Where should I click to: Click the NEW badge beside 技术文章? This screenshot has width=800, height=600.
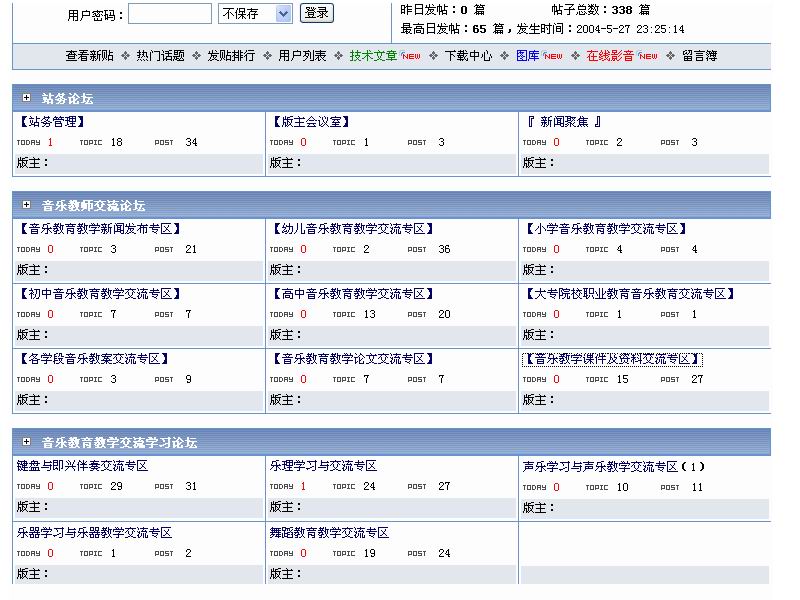[410, 56]
